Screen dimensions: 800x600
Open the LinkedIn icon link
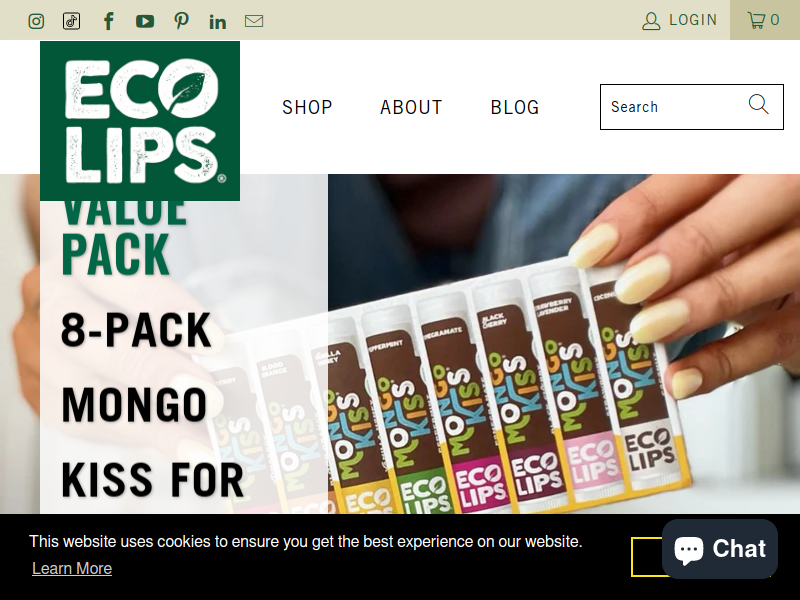pos(217,21)
